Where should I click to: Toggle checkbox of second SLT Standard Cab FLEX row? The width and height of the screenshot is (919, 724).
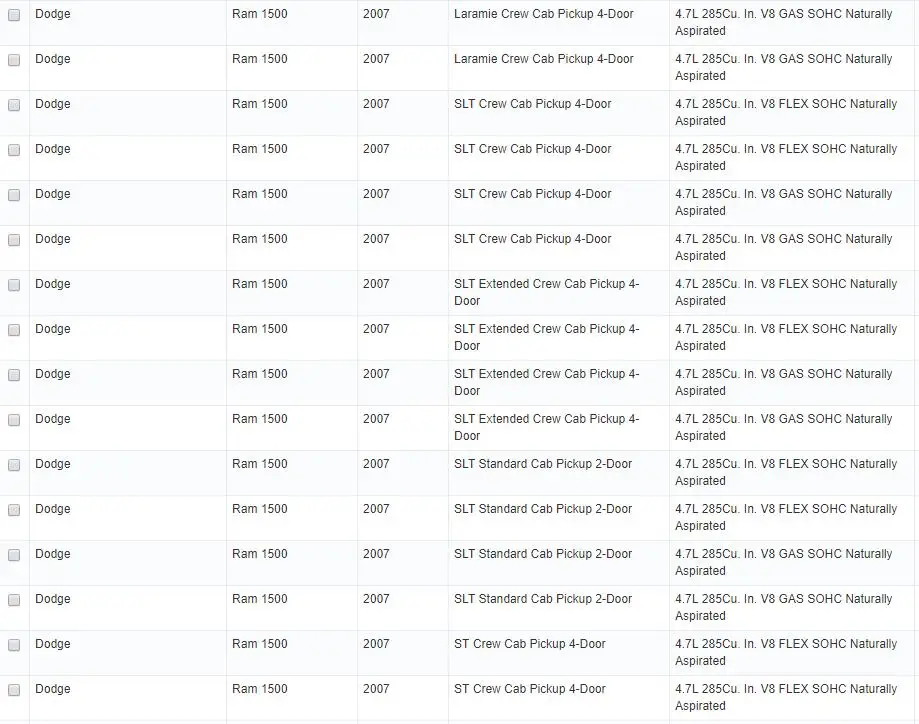click(14, 510)
